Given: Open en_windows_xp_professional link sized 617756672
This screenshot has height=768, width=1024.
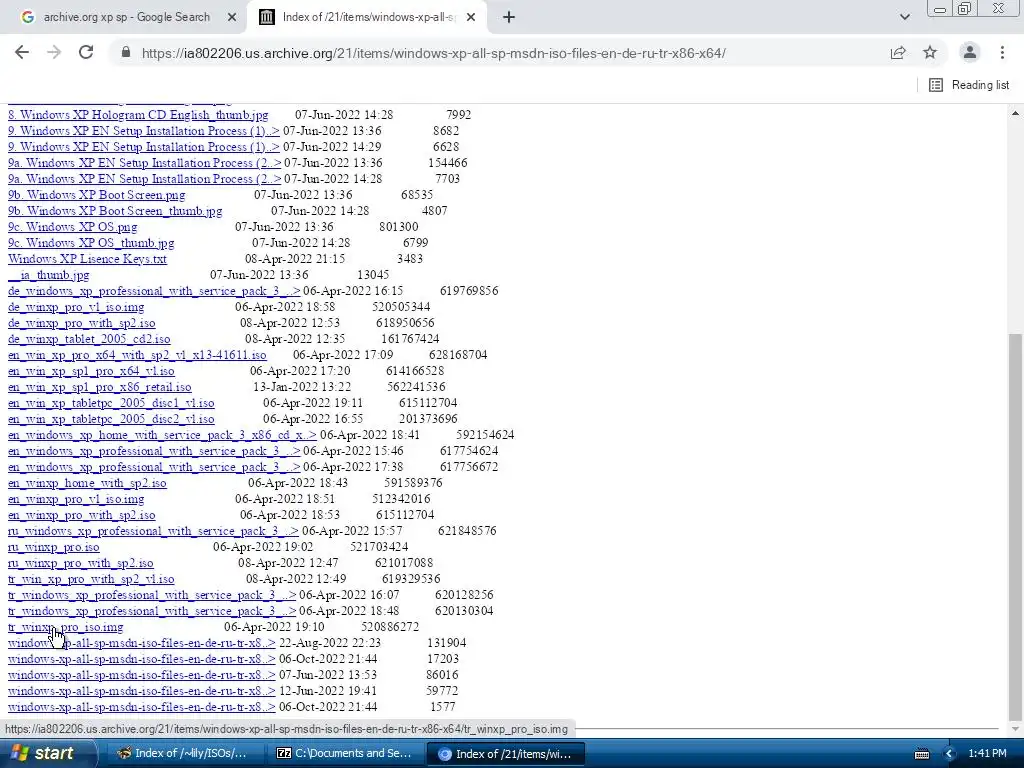Looking at the screenshot, I should tap(154, 467).
